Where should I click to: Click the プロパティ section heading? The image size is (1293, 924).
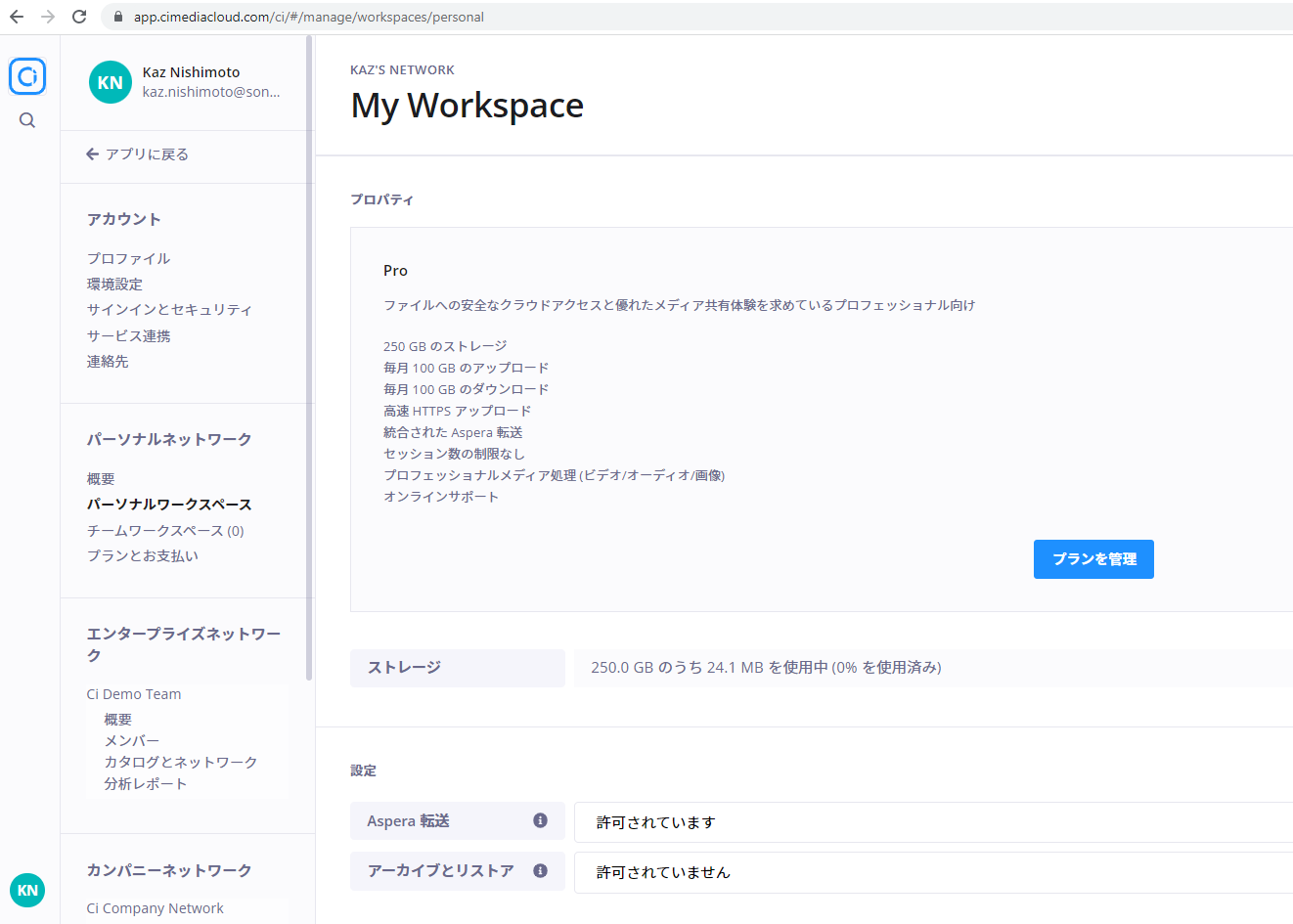(381, 199)
